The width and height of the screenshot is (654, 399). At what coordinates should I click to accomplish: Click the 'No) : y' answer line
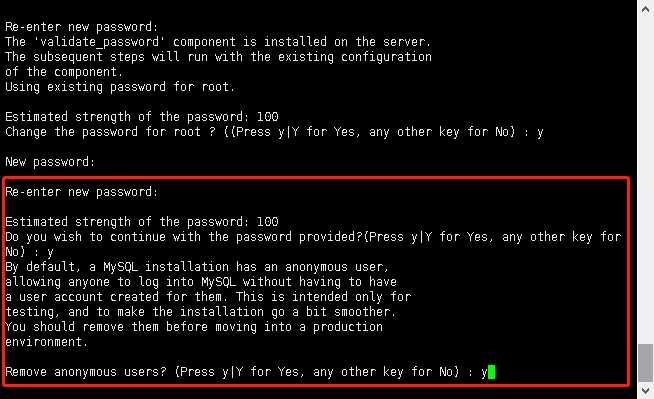(x=29, y=252)
